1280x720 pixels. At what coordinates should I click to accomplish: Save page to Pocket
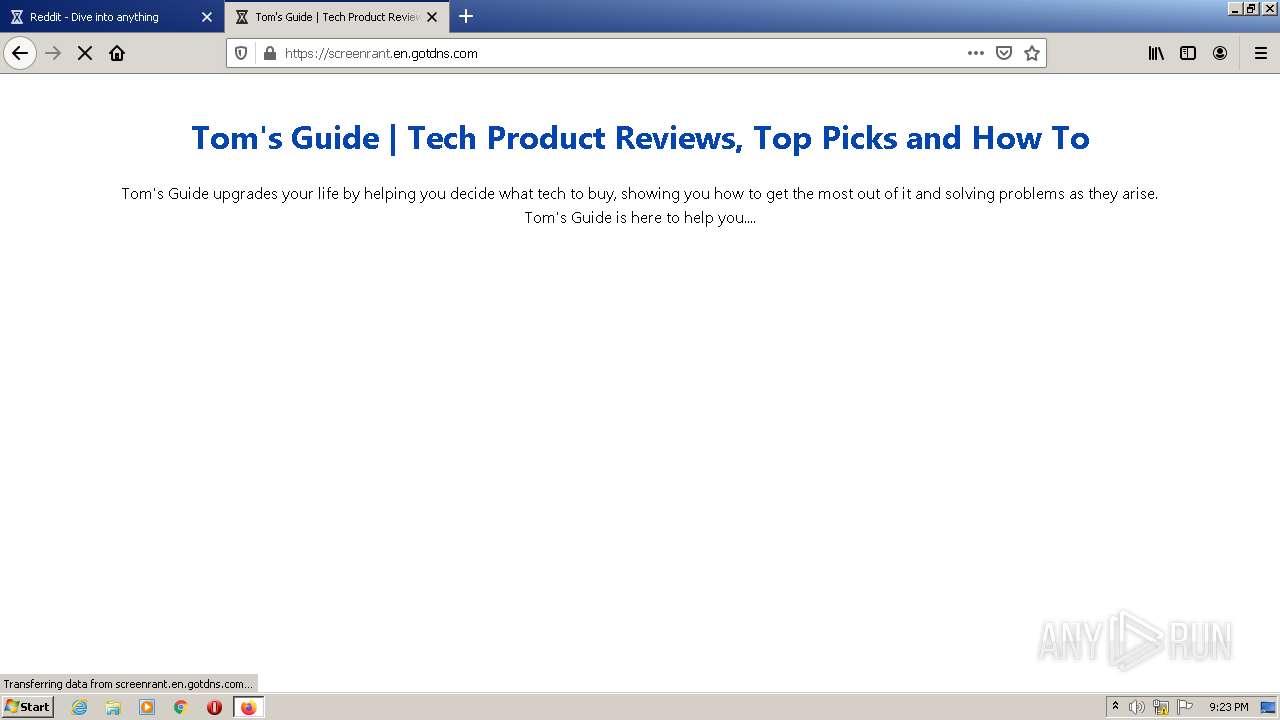coord(1004,53)
